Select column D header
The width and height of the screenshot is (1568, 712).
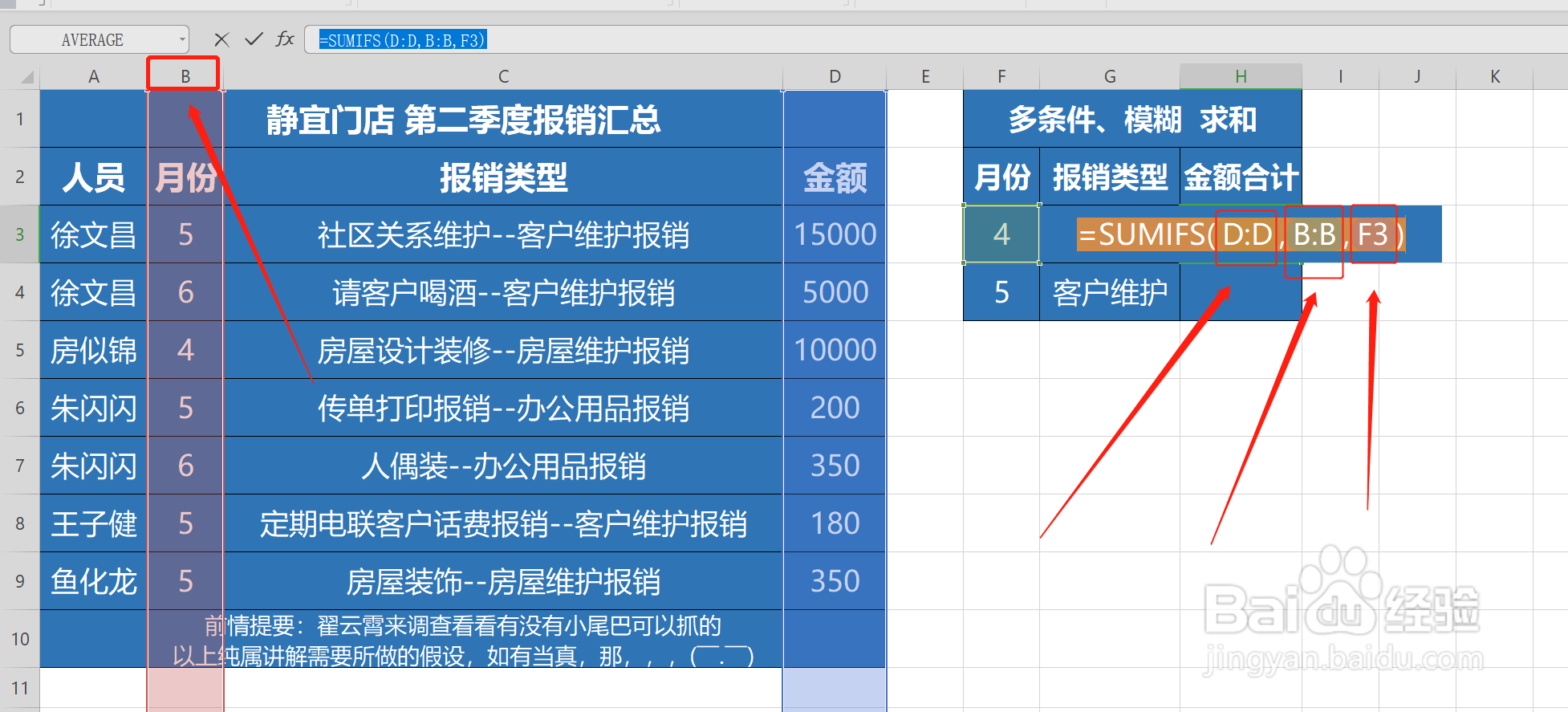point(835,76)
